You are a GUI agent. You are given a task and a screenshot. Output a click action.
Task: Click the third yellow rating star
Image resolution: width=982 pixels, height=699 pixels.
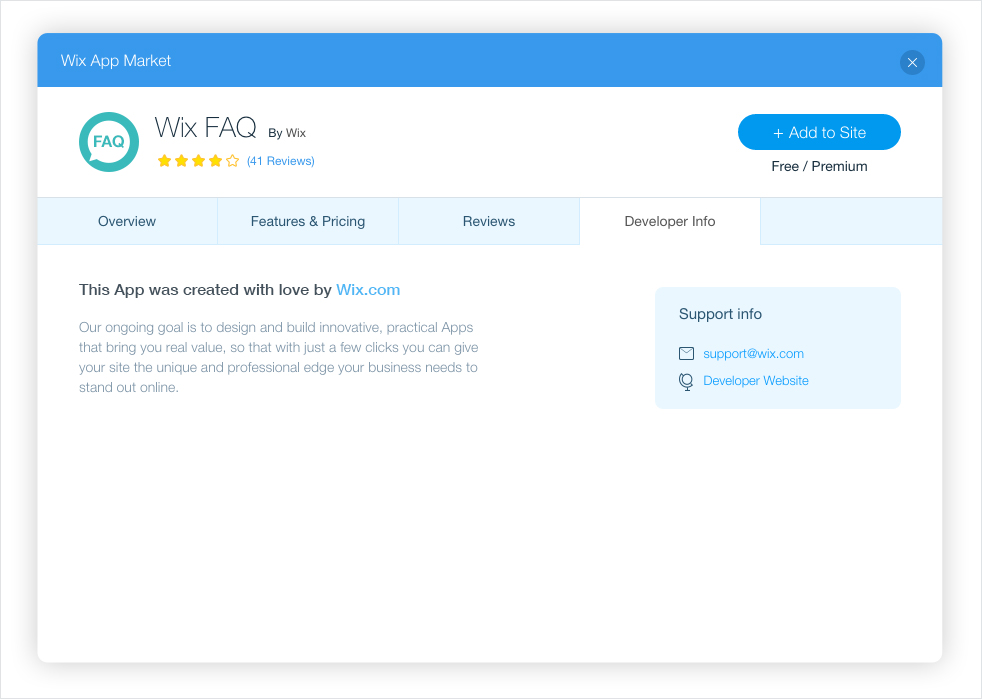click(199, 161)
